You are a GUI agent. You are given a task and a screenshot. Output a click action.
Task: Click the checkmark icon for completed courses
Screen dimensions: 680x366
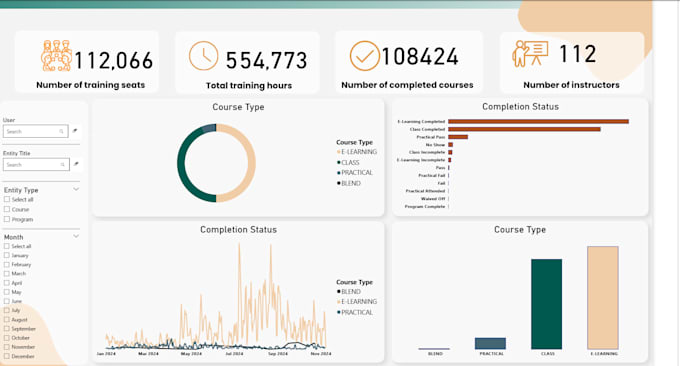[x=364, y=56]
